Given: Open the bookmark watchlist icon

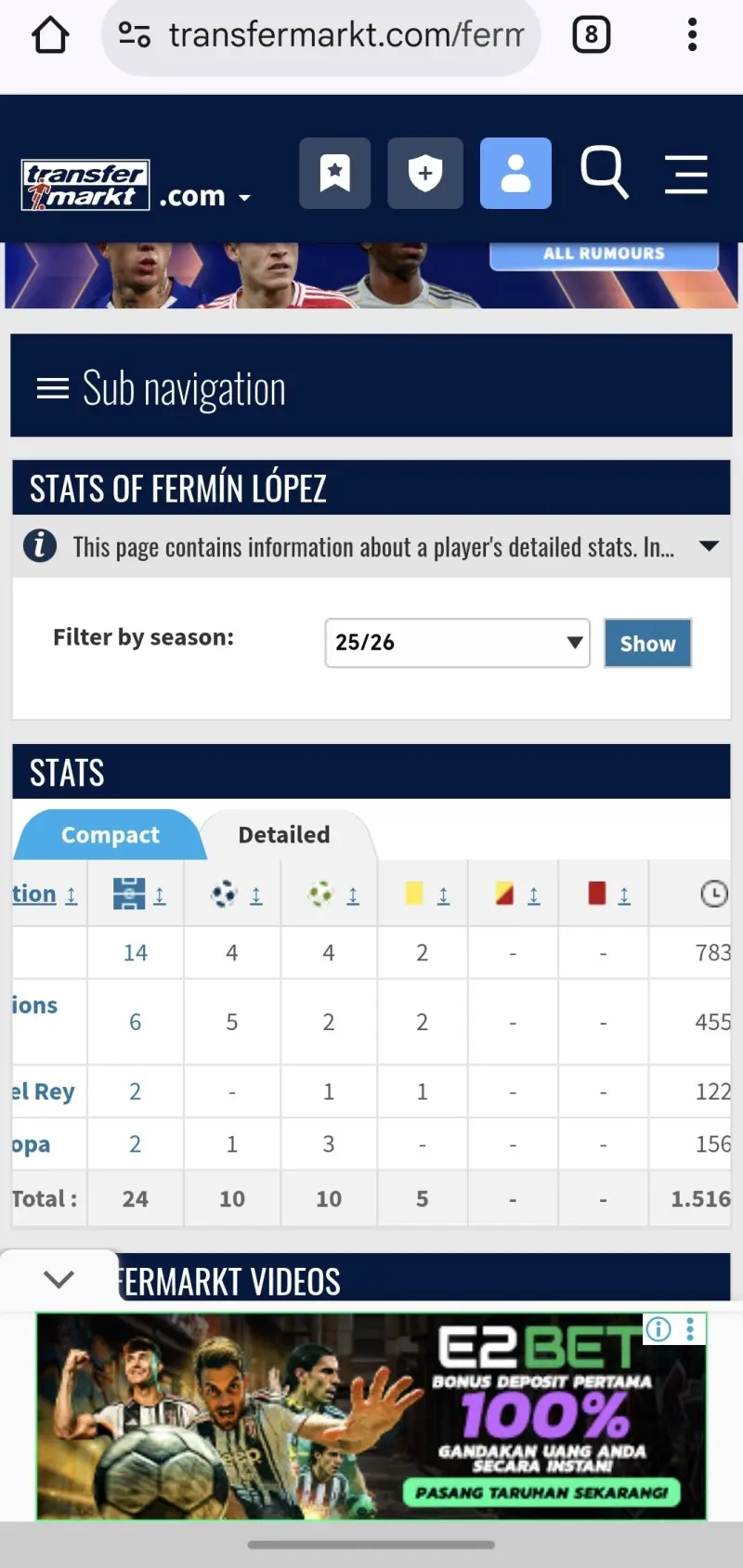Looking at the screenshot, I should 334,174.
